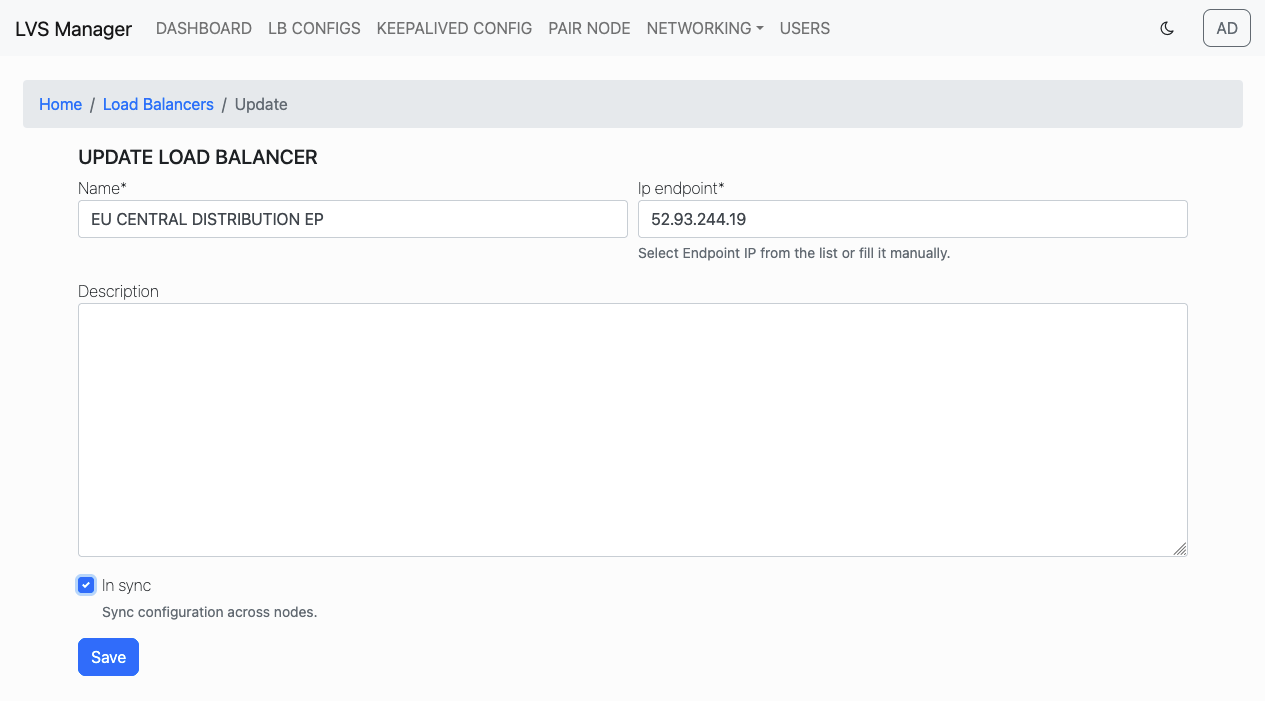
Task: Click the Update breadcrumb text
Action: 261,104
